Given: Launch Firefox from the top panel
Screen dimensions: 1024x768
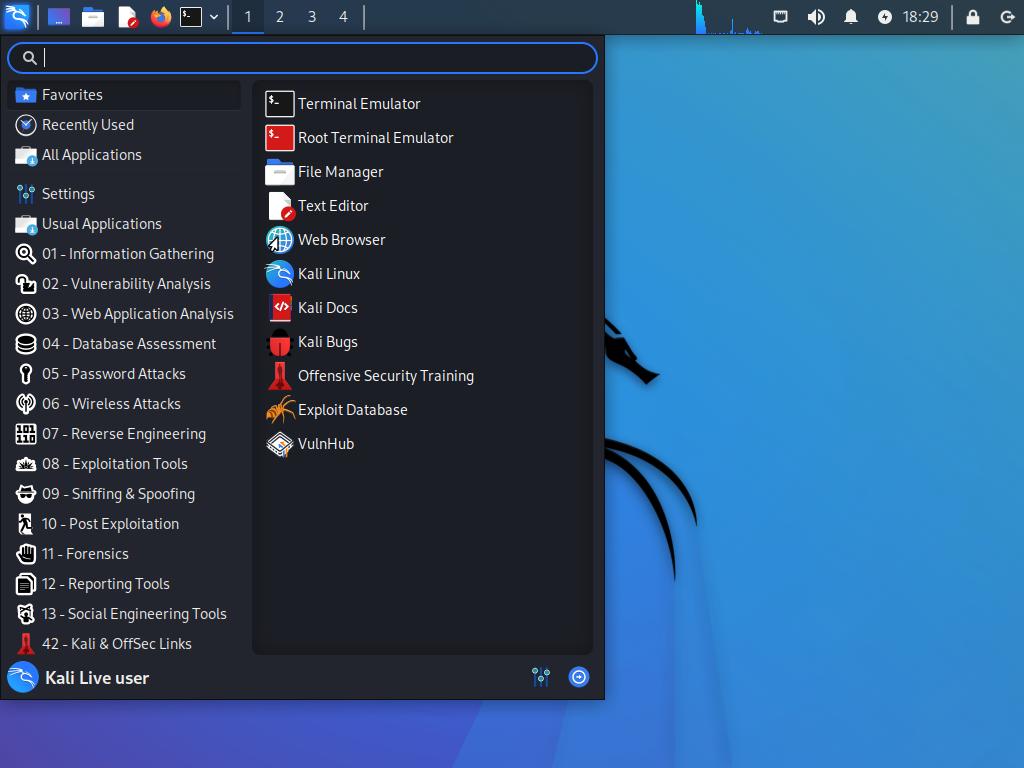Looking at the screenshot, I should [x=161, y=16].
